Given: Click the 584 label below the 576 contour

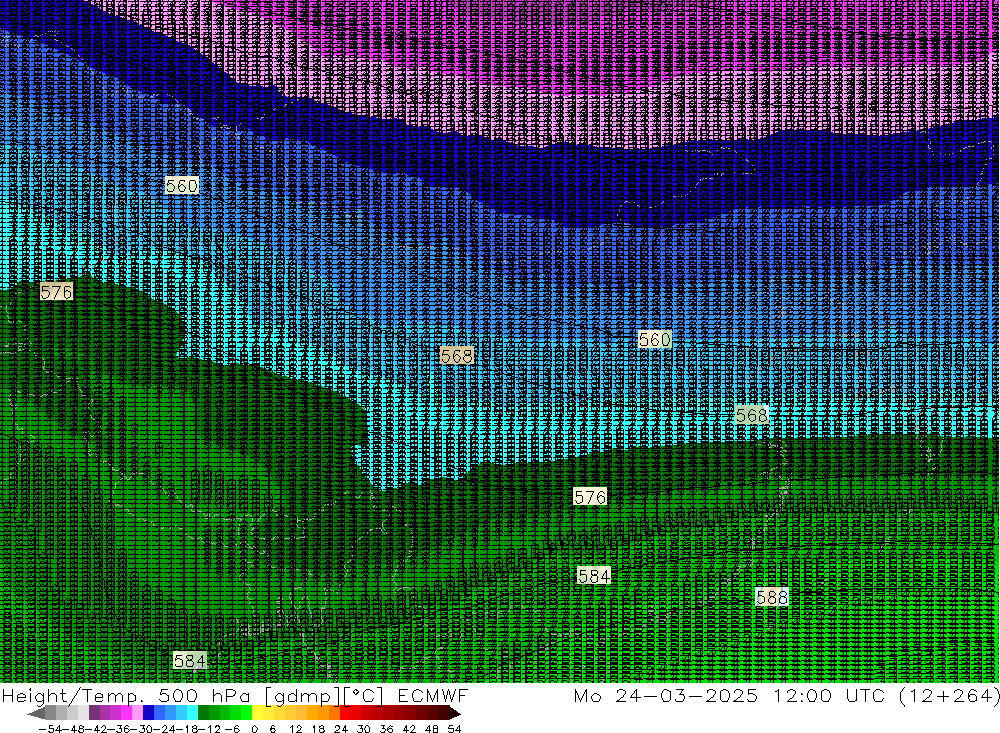Looking at the screenshot, I should (x=593, y=576).
